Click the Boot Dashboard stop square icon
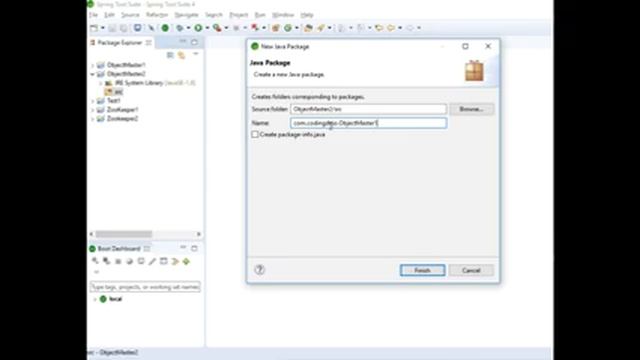640x360 pixels. [x=118, y=261]
